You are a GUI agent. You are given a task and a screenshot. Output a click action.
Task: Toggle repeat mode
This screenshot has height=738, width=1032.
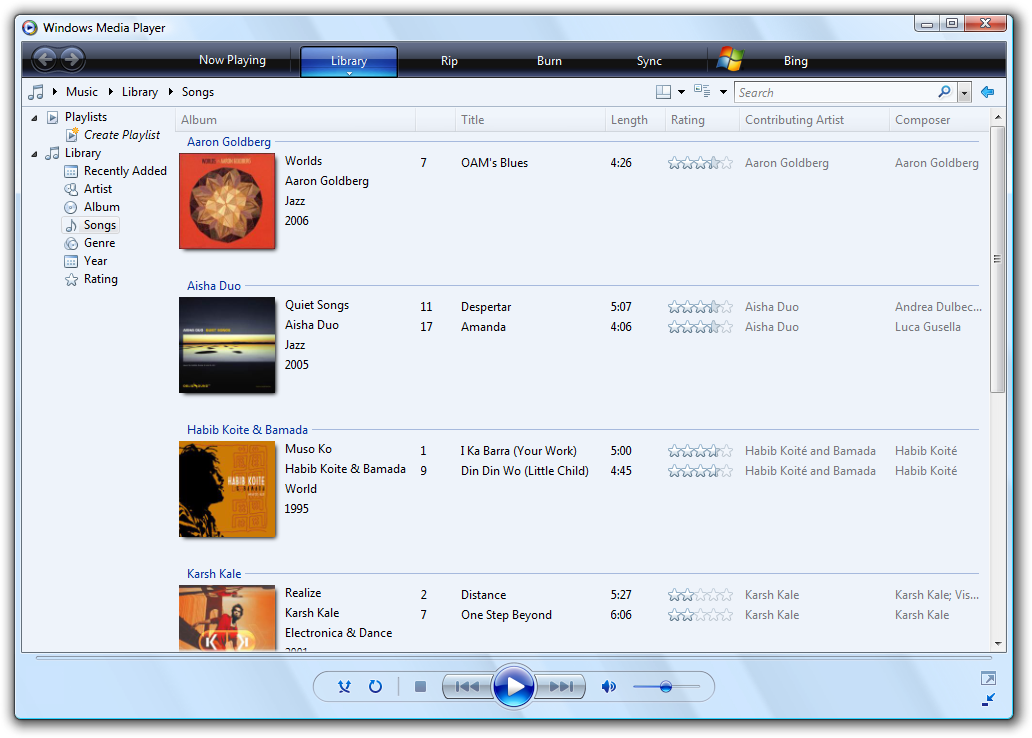[x=375, y=687]
